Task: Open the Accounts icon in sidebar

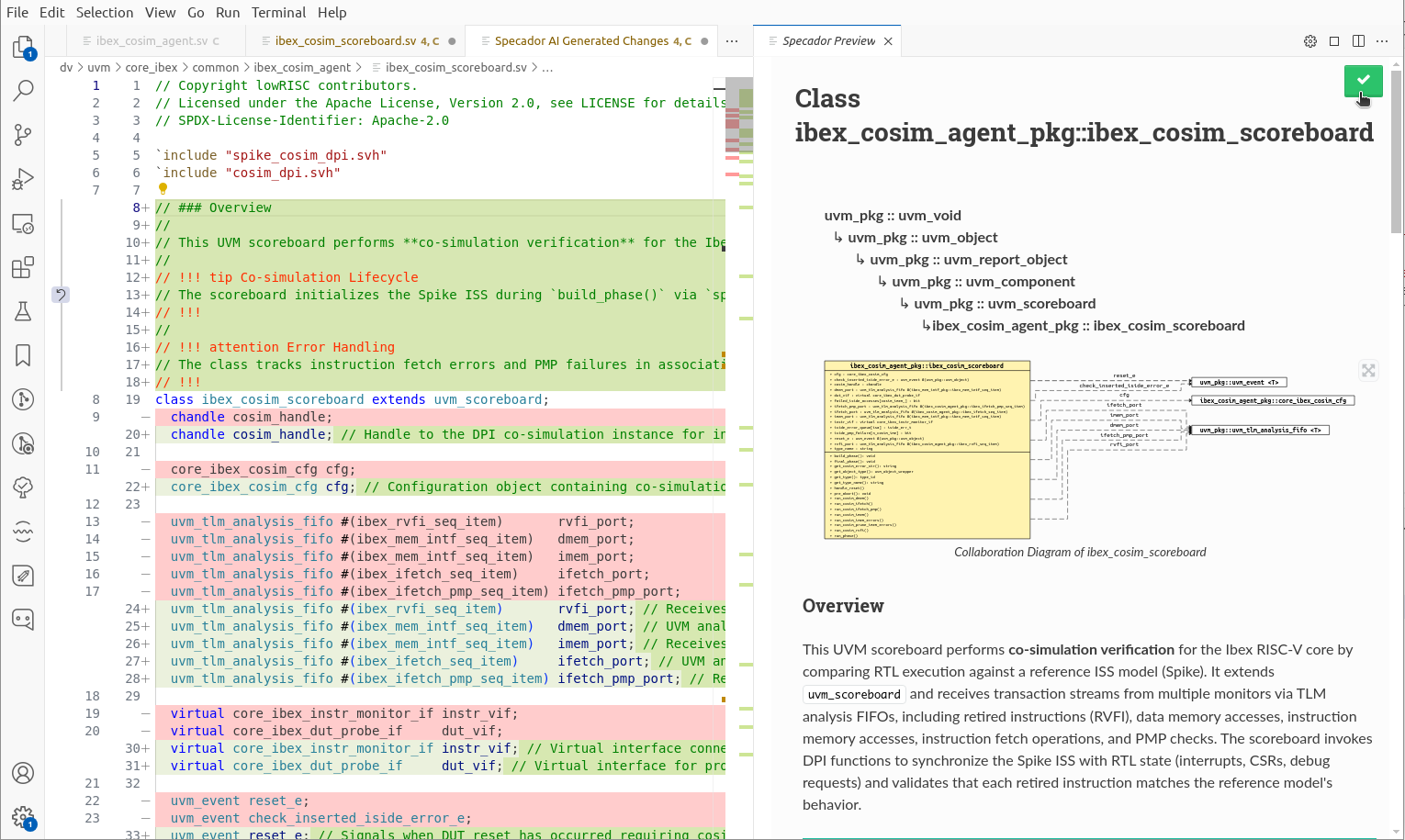Action: coord(23,773)
